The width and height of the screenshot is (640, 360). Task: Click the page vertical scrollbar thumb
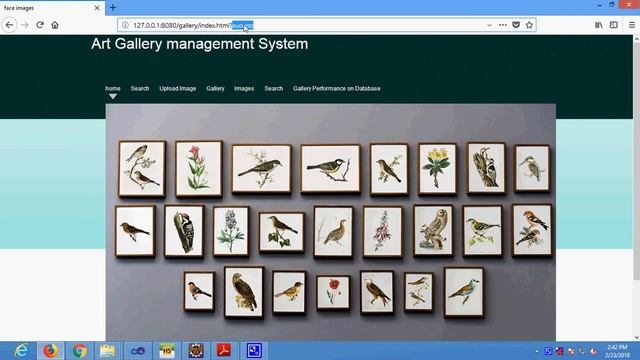636,161
